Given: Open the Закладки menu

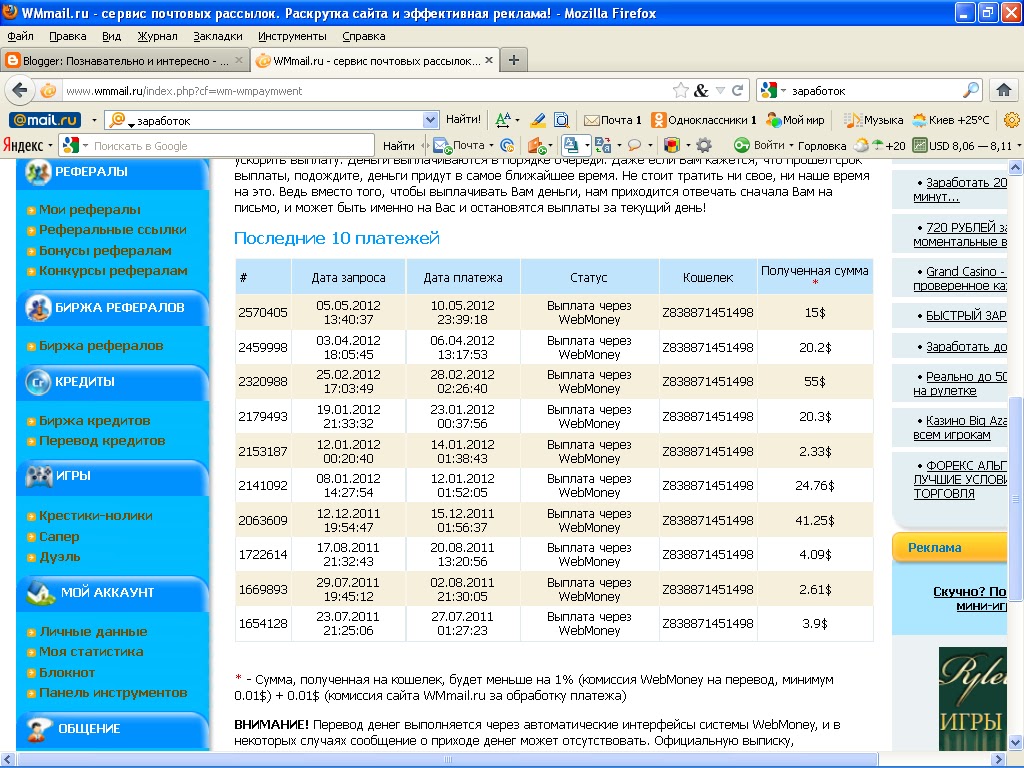Looking at the screenshot, I should click(217, 37).
